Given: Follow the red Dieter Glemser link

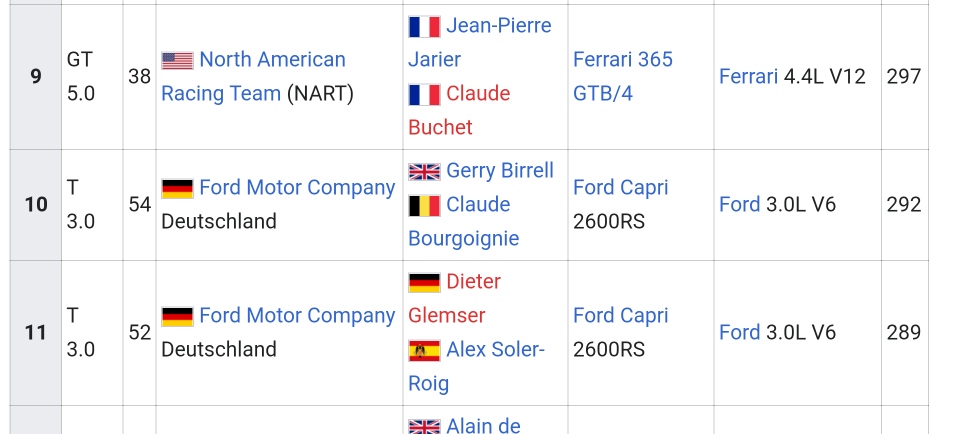Looking at the screenshot, I should [x=455, y=298].
